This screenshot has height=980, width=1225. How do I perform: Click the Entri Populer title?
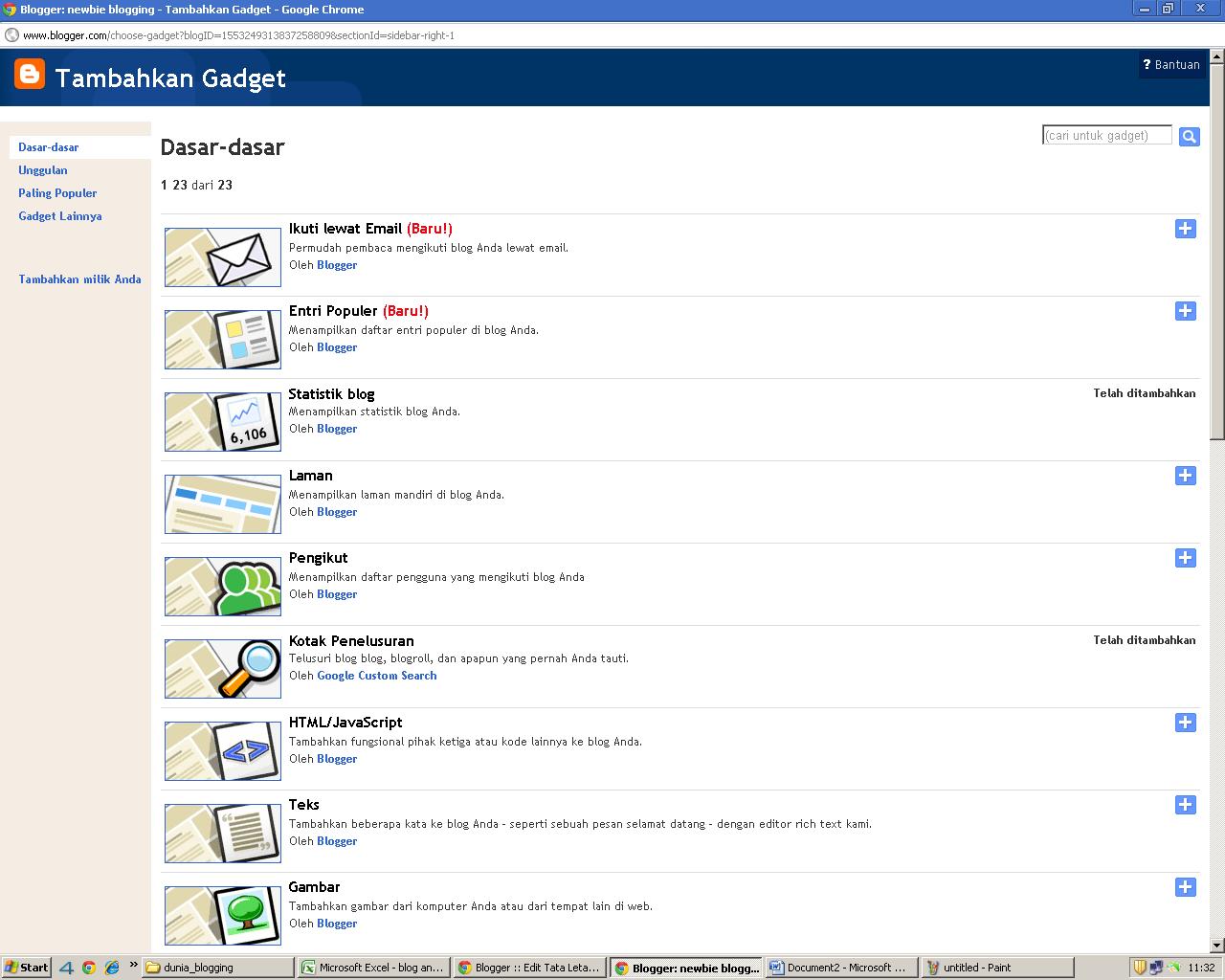coord(333,311)
